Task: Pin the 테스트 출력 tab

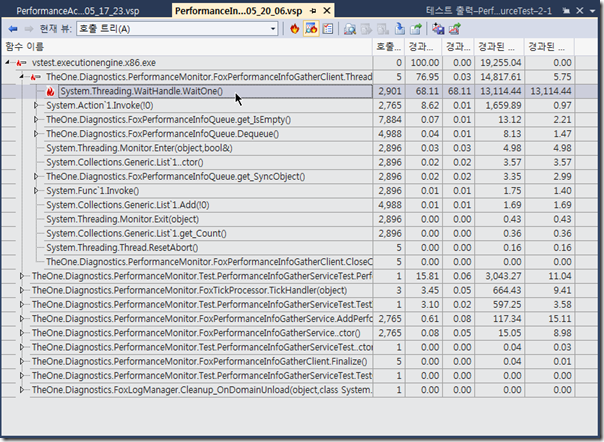Action: coord(566,11)
